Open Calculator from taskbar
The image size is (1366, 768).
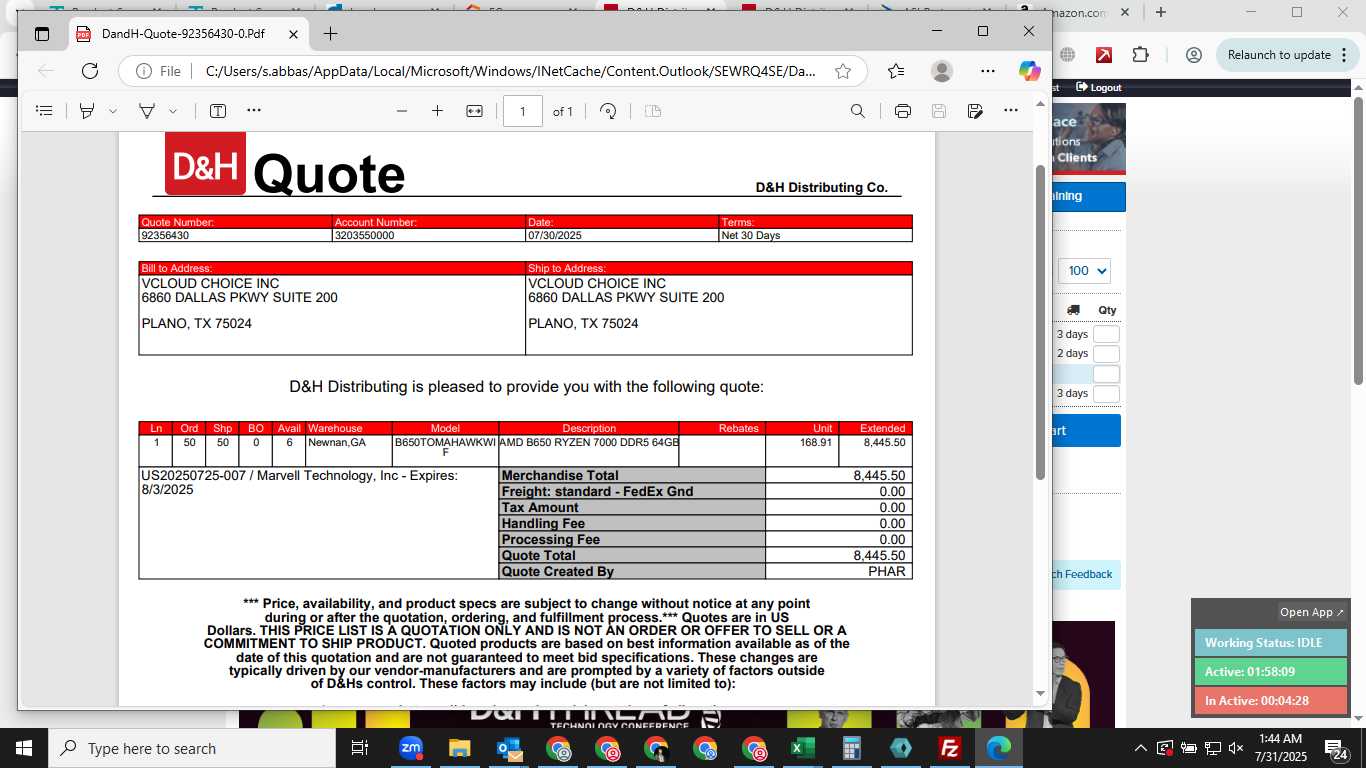851,748
